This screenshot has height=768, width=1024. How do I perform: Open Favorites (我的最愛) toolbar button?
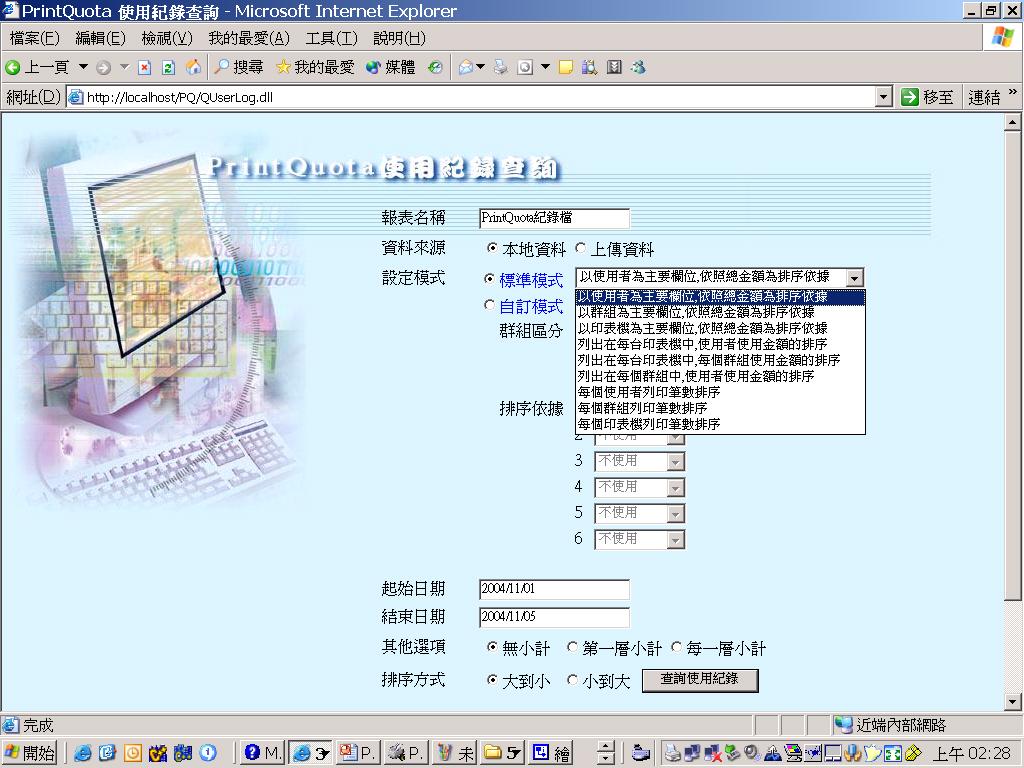314,67
